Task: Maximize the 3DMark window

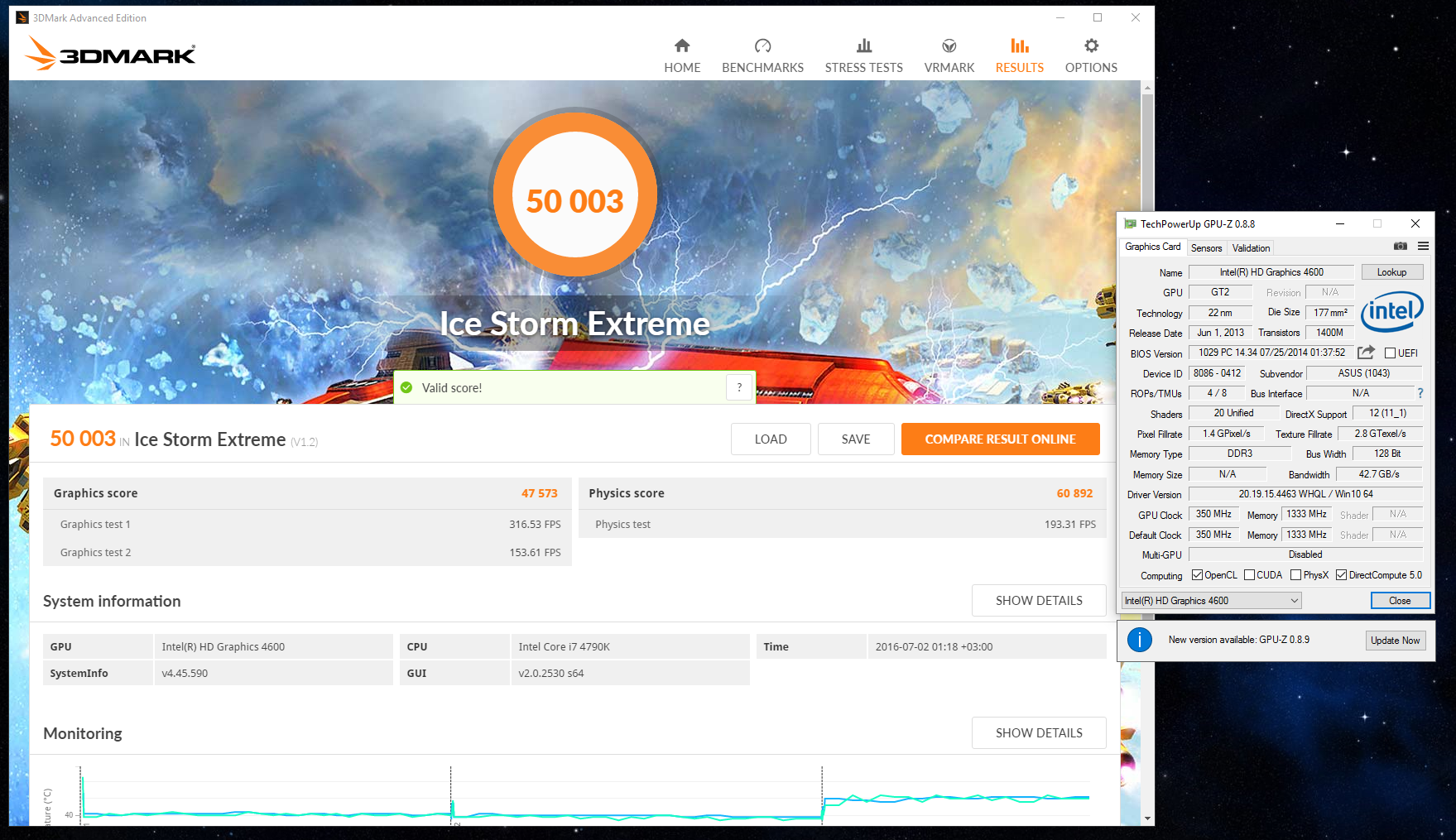Action: (1098, 17)
